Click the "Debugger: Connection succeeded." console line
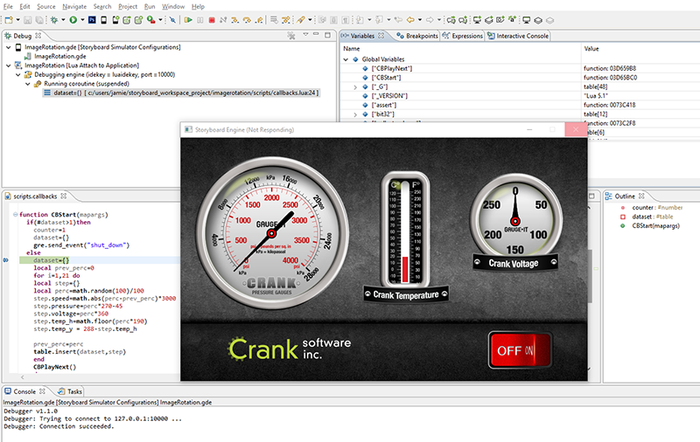This screenshot has height=442, width=700. [59, 426]
